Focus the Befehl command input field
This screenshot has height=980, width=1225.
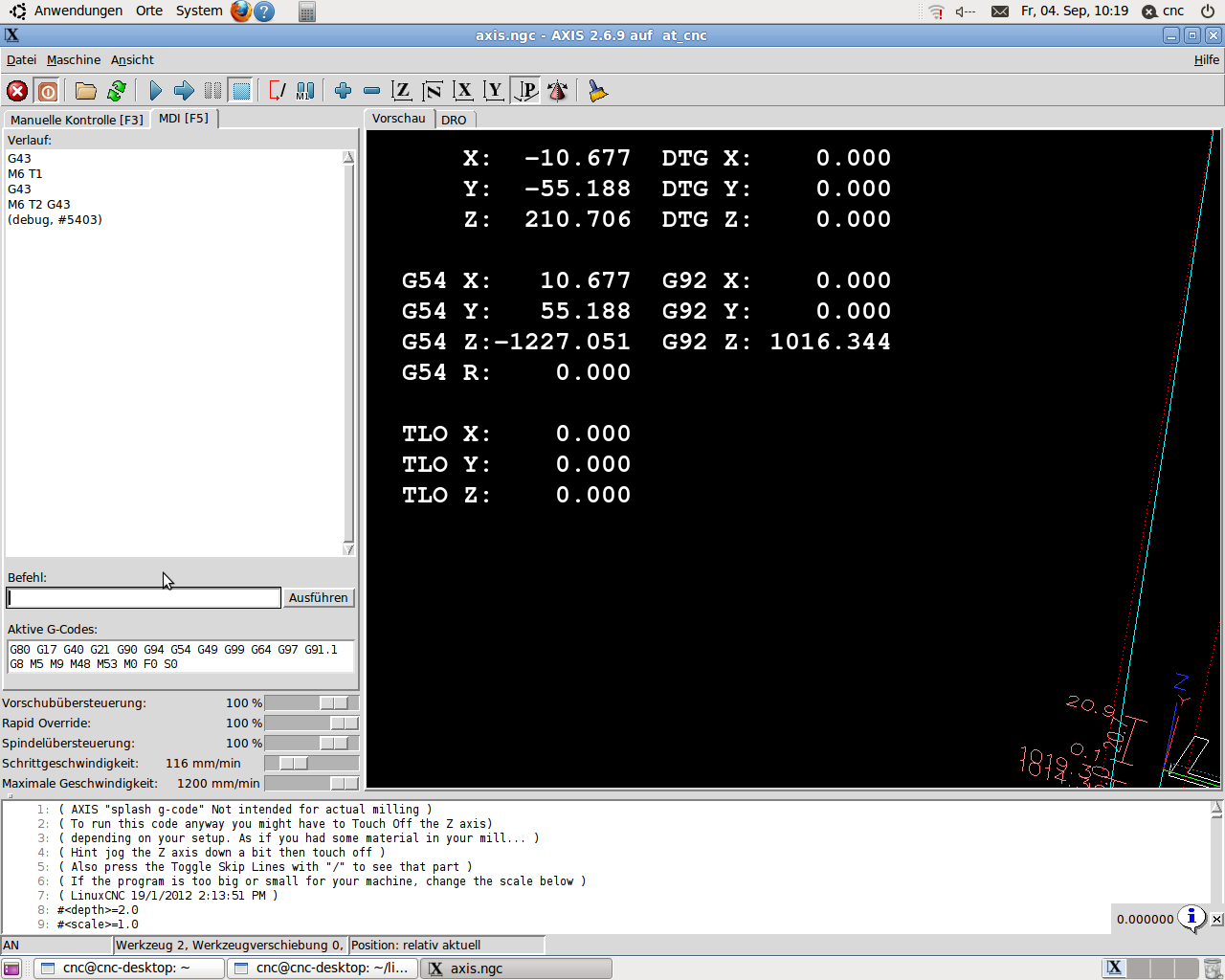(144, 598)
